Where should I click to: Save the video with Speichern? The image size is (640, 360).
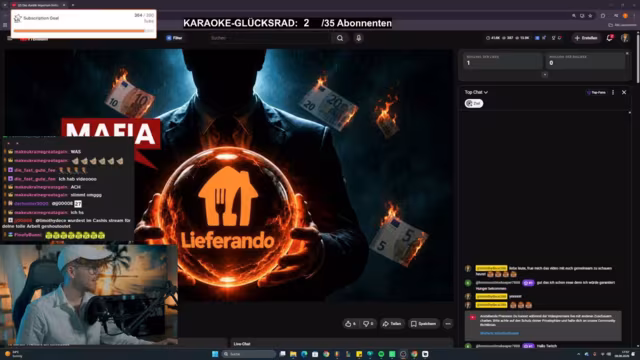[x=424, y=324]
